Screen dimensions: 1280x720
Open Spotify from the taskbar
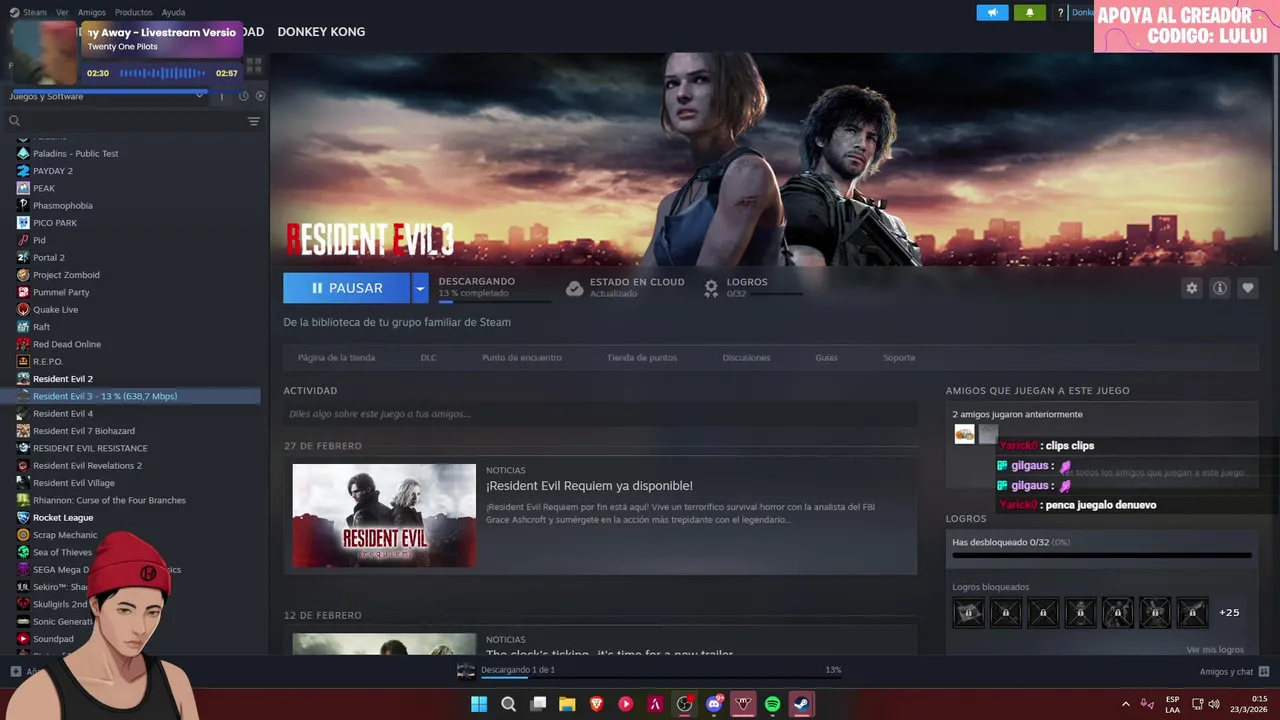772,704
